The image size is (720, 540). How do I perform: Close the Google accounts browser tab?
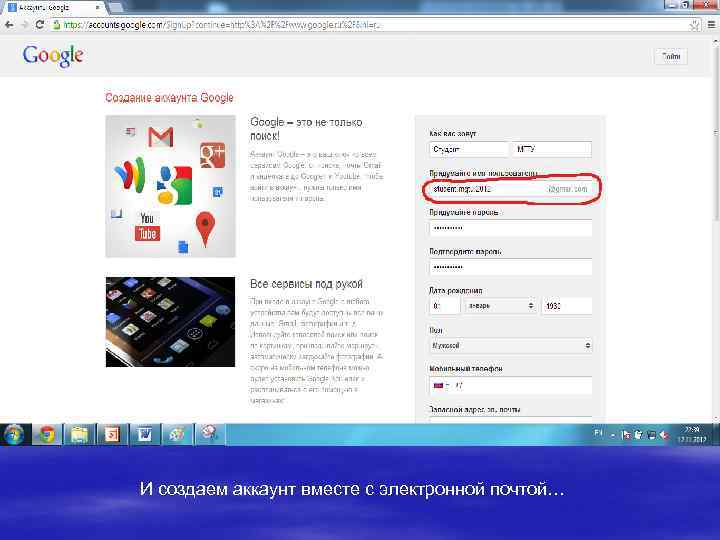(x=98, y=7)
